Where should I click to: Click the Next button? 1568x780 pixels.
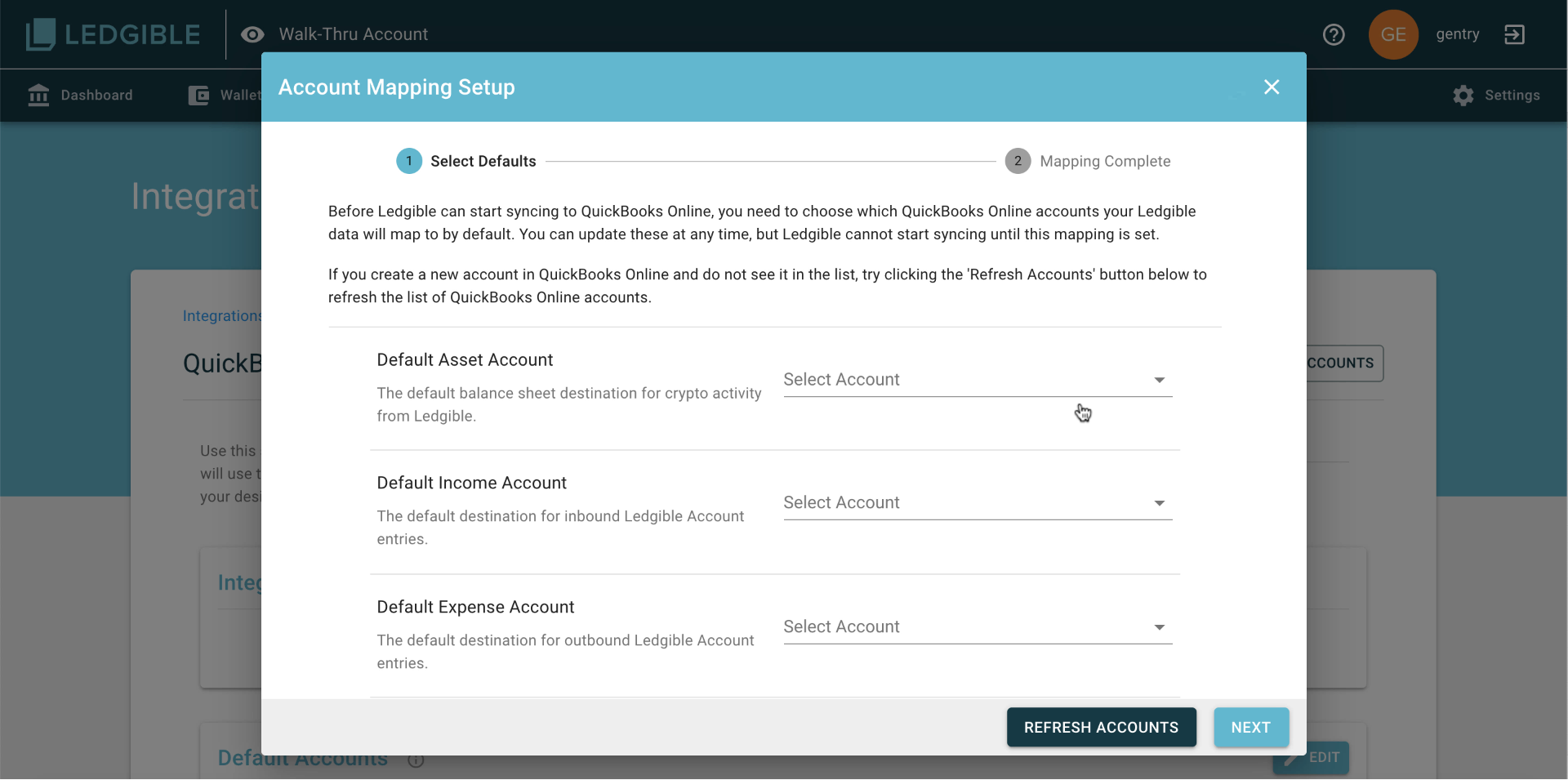[x=1251, y=728]
